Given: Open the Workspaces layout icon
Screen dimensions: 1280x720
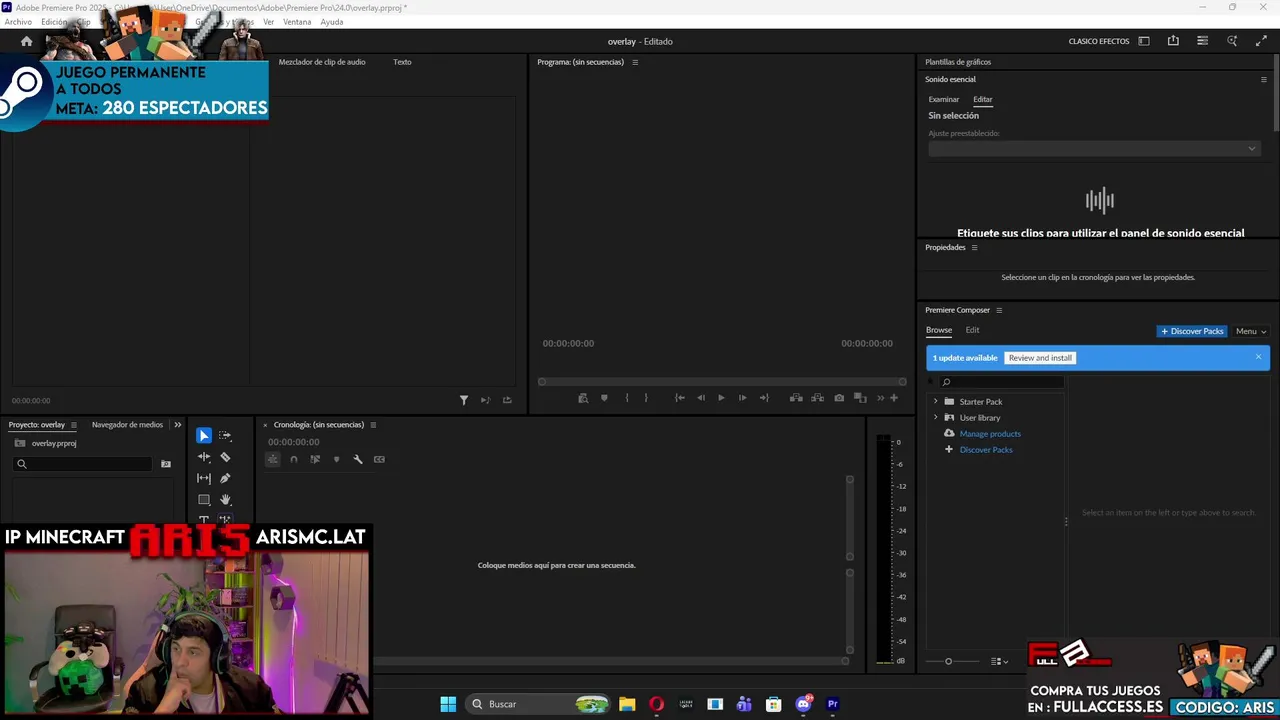Looking at the screenshot, I should (x=1144, y=41).
